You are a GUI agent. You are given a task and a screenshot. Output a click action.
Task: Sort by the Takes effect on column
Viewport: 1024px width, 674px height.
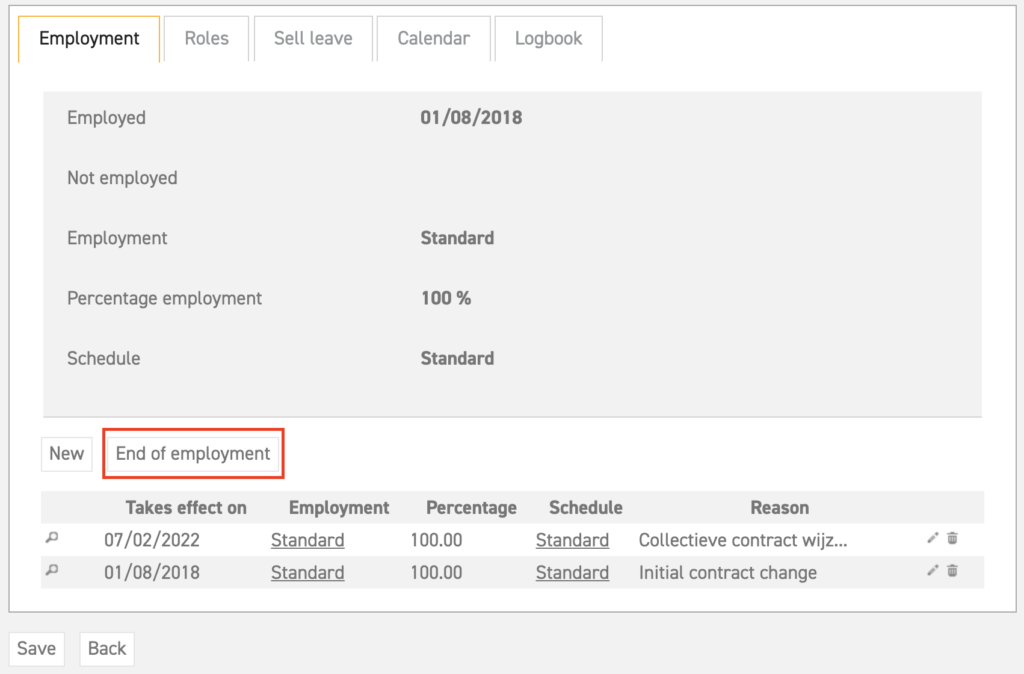pos(185,507)
